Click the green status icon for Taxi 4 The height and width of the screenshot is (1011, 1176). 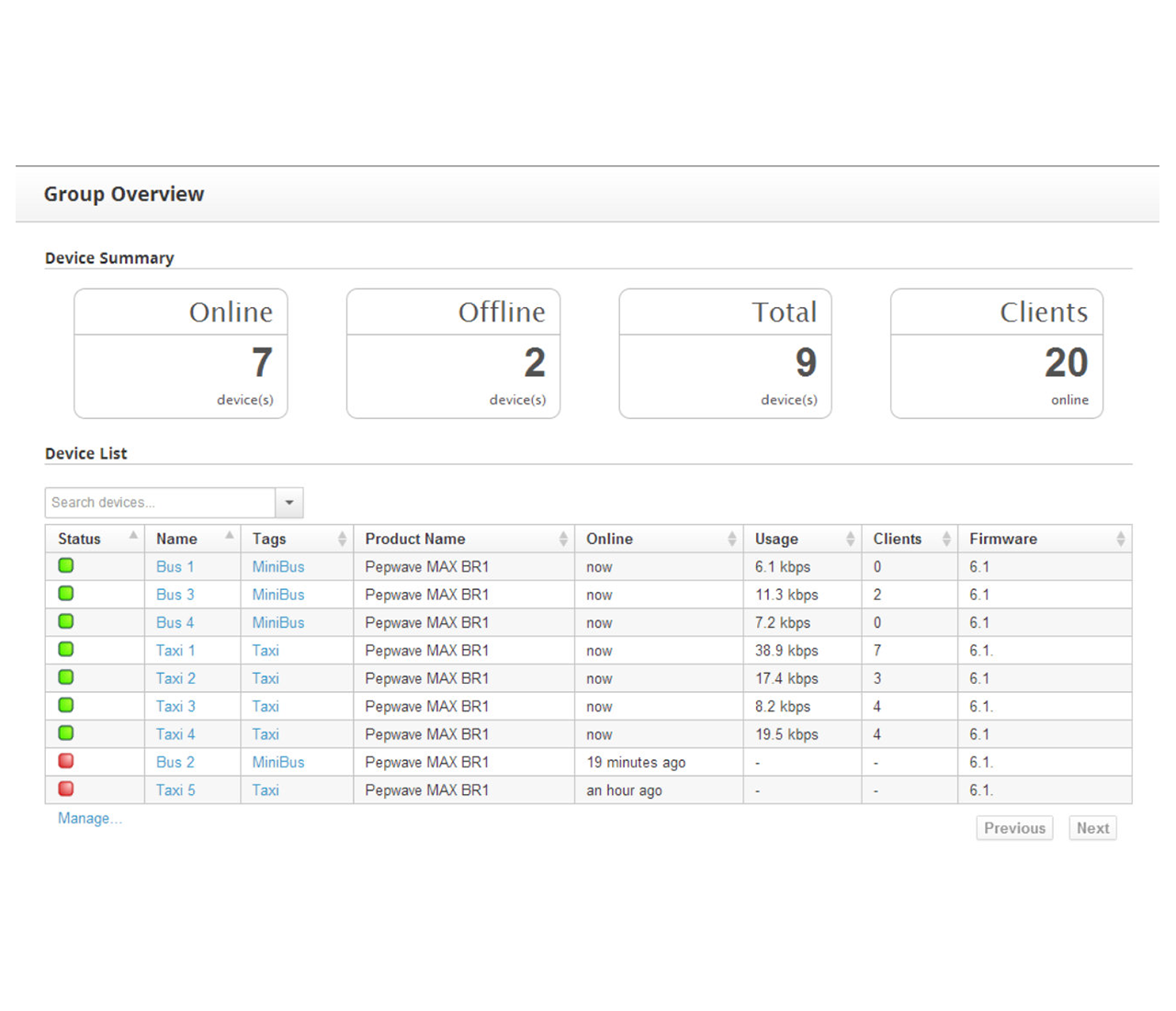[66, 733]
